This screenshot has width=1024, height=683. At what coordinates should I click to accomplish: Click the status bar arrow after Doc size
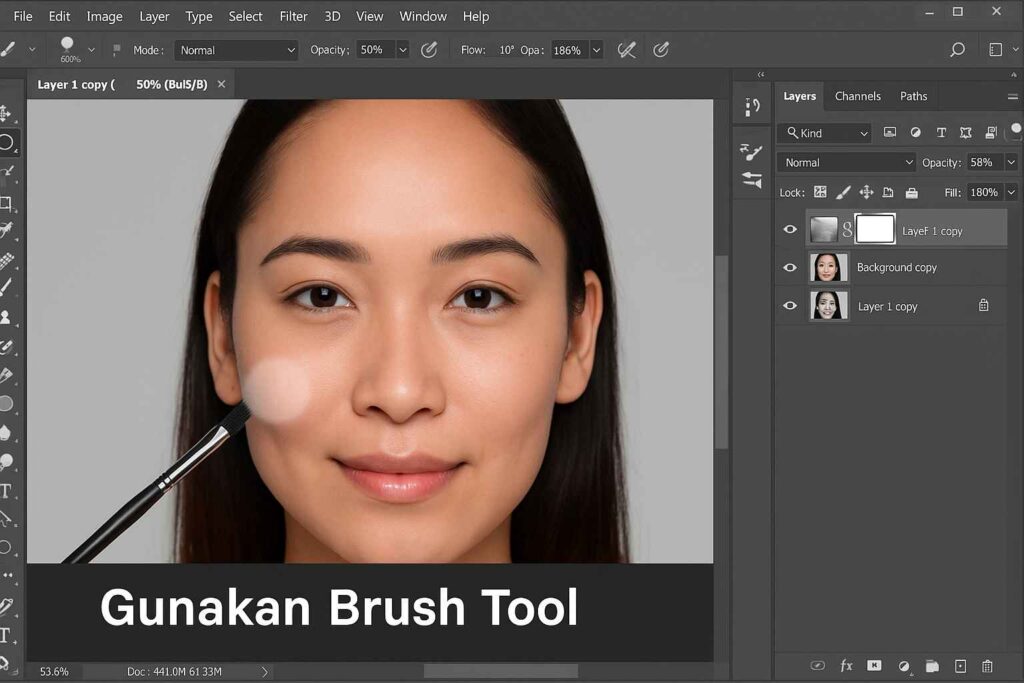point(264,671)
